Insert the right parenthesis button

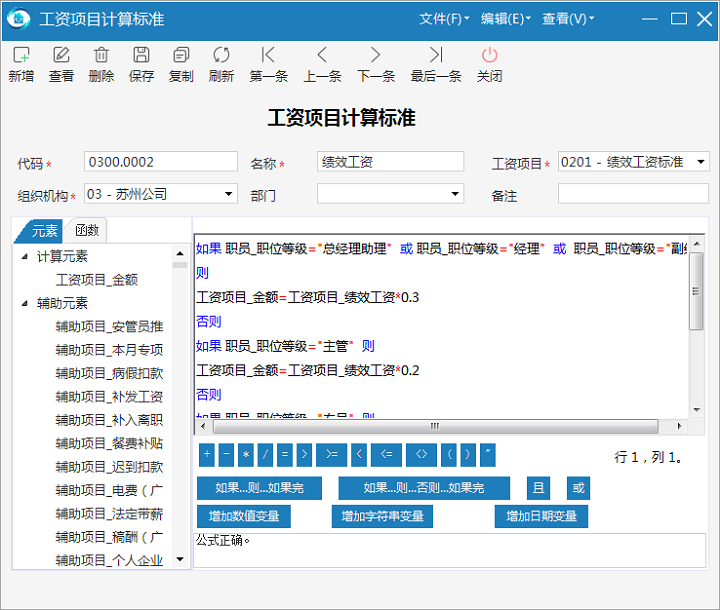click(x=468, y=455)
